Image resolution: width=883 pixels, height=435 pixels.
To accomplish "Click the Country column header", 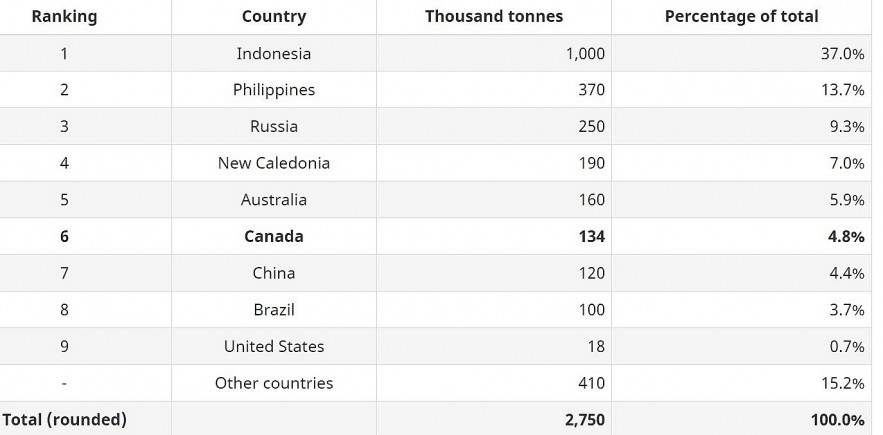I will (x=274, y=16).
